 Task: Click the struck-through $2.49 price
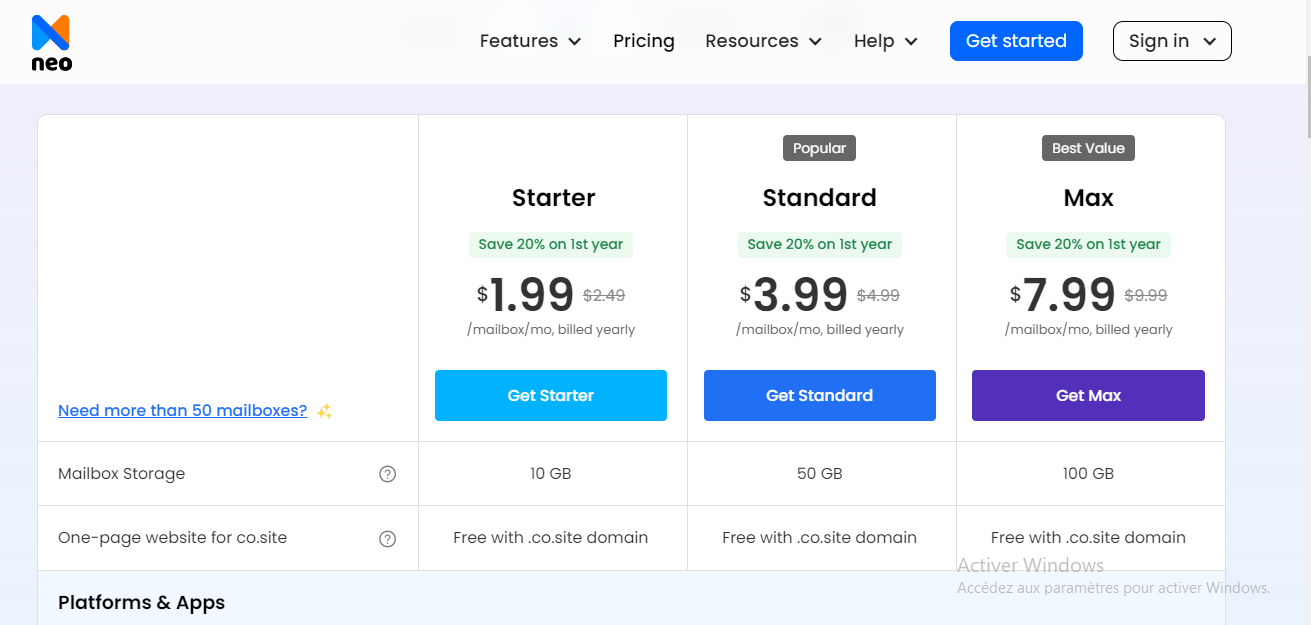click(604, 296)
